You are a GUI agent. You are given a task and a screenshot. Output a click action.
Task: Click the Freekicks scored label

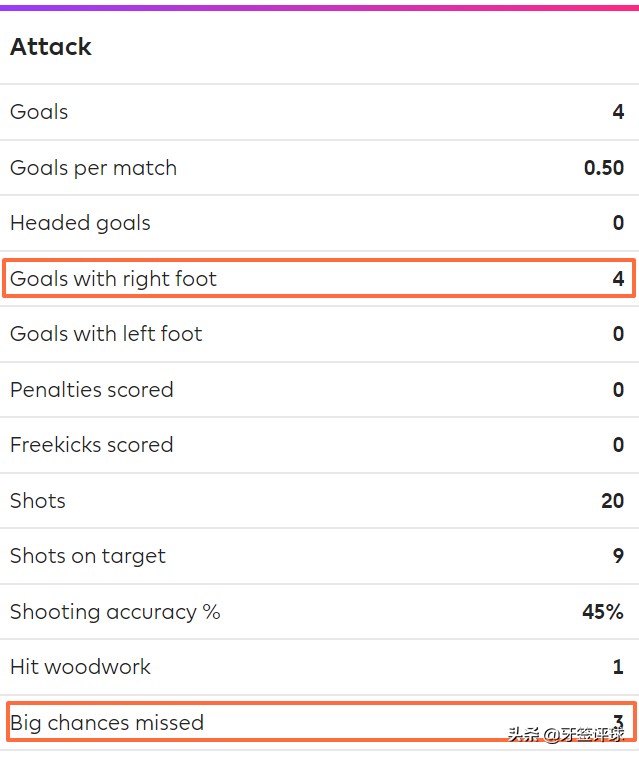click(91, 445)
